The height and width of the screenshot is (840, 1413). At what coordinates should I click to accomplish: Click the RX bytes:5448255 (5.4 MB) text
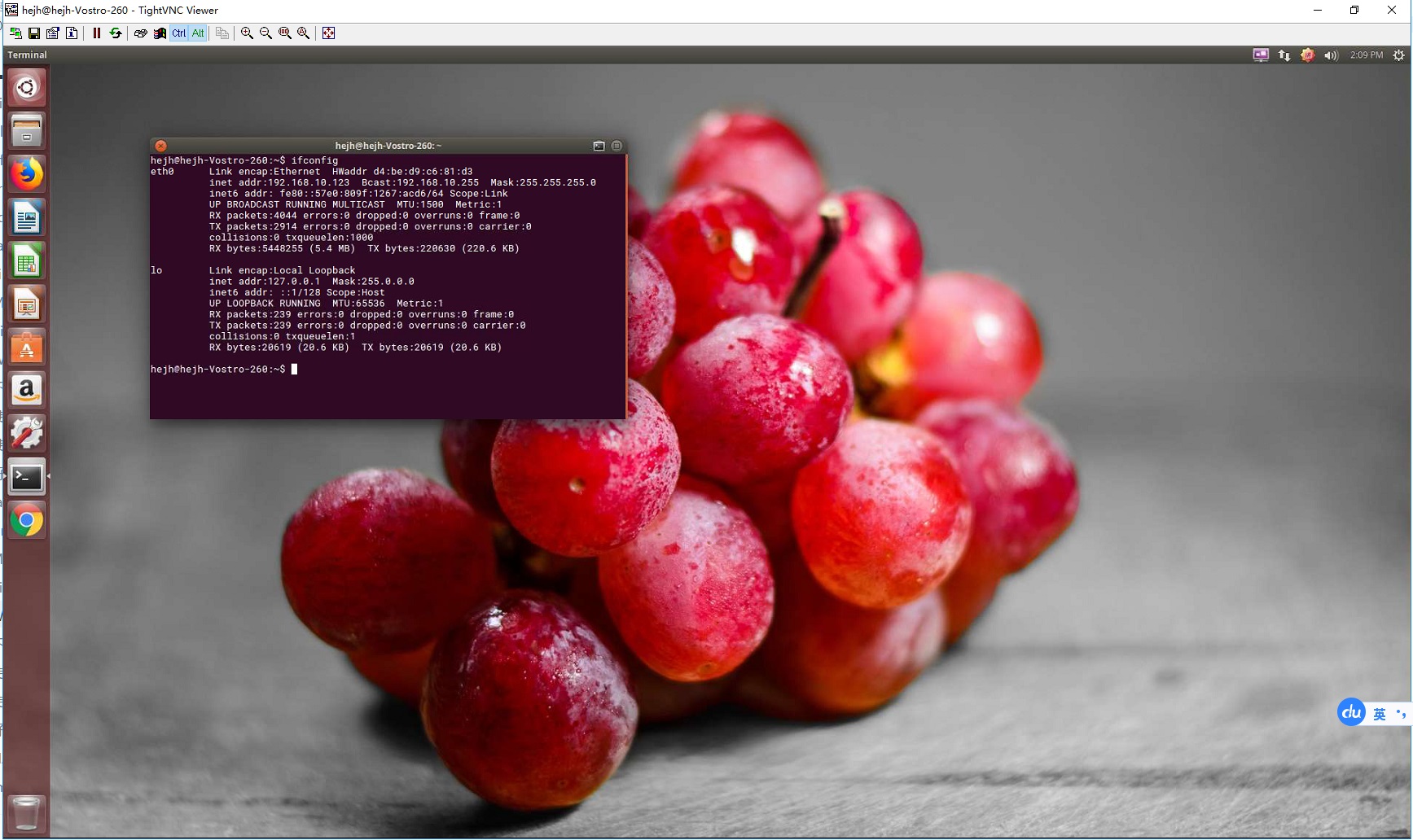(282, 248)
